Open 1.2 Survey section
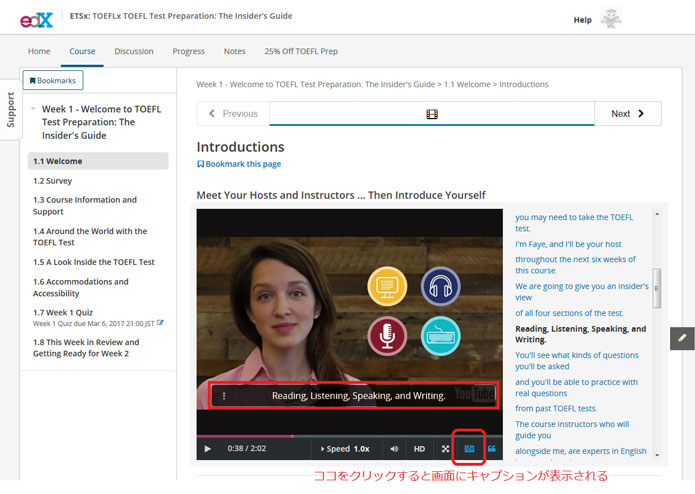 click(x=52, y=181)
